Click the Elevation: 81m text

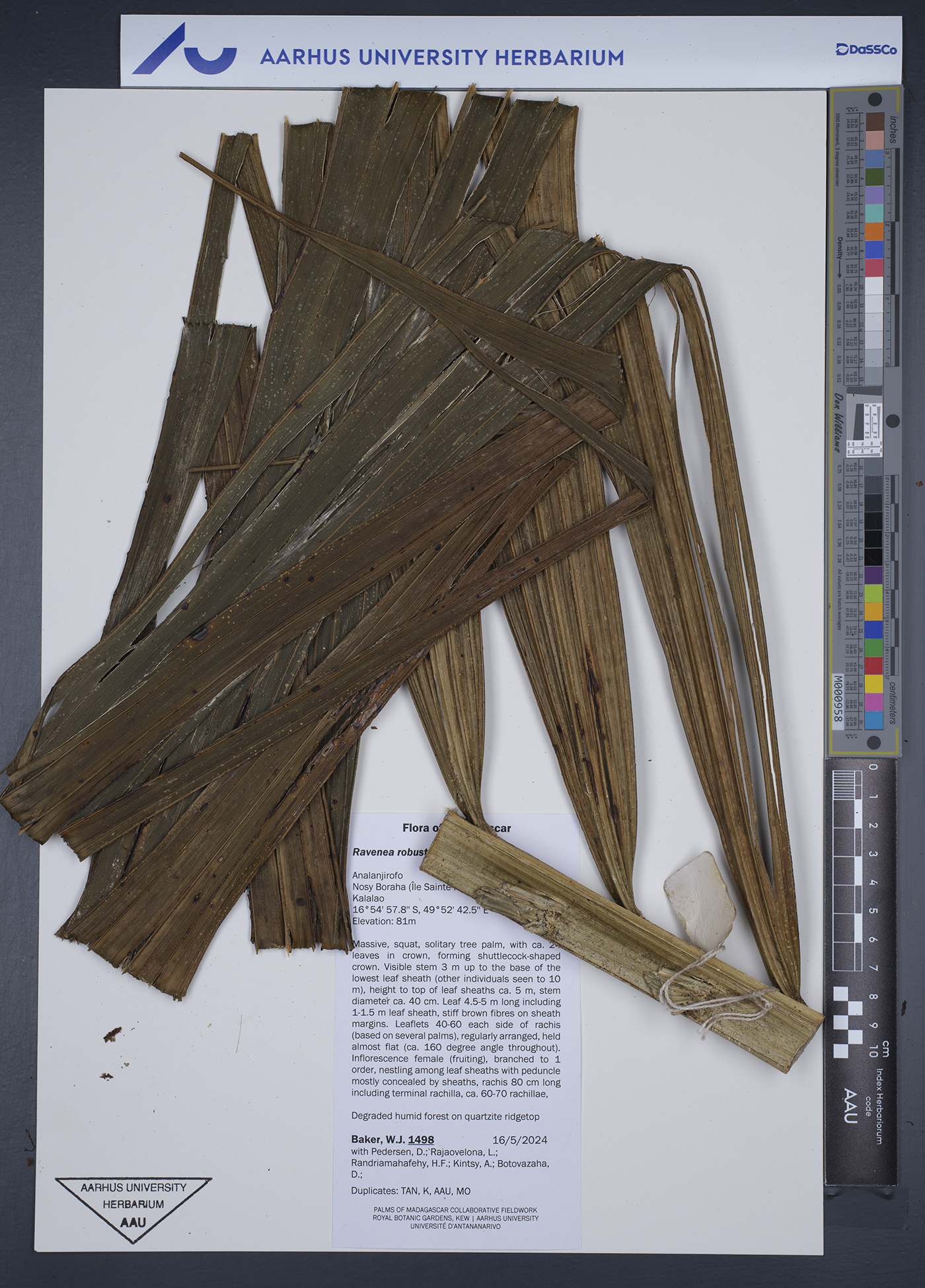(x=384, y=921)
